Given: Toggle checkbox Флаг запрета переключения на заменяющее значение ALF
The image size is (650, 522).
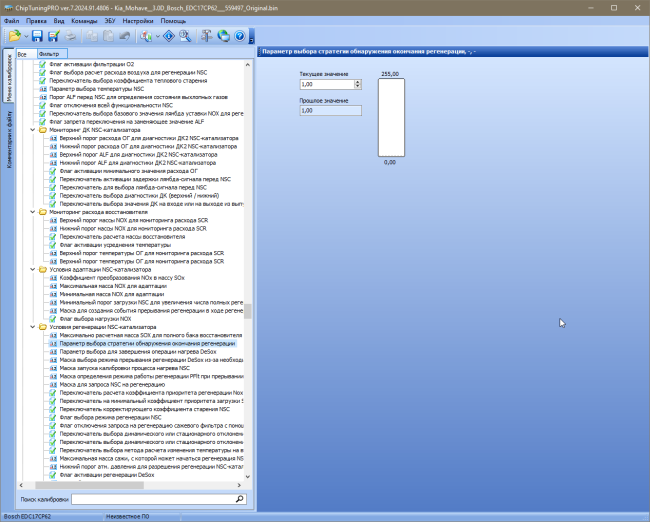Looking at the screenshot, I should point(43,121).
